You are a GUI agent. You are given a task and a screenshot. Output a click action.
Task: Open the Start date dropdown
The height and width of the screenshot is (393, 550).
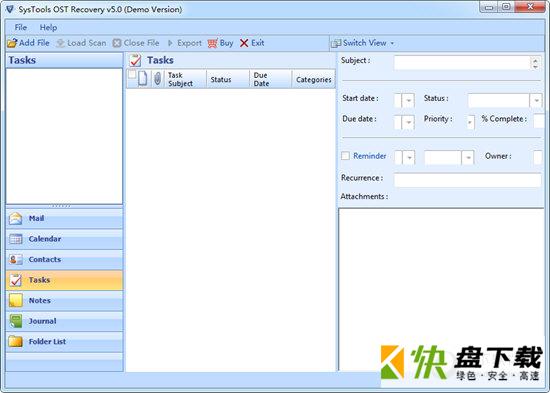click(408, 101)
